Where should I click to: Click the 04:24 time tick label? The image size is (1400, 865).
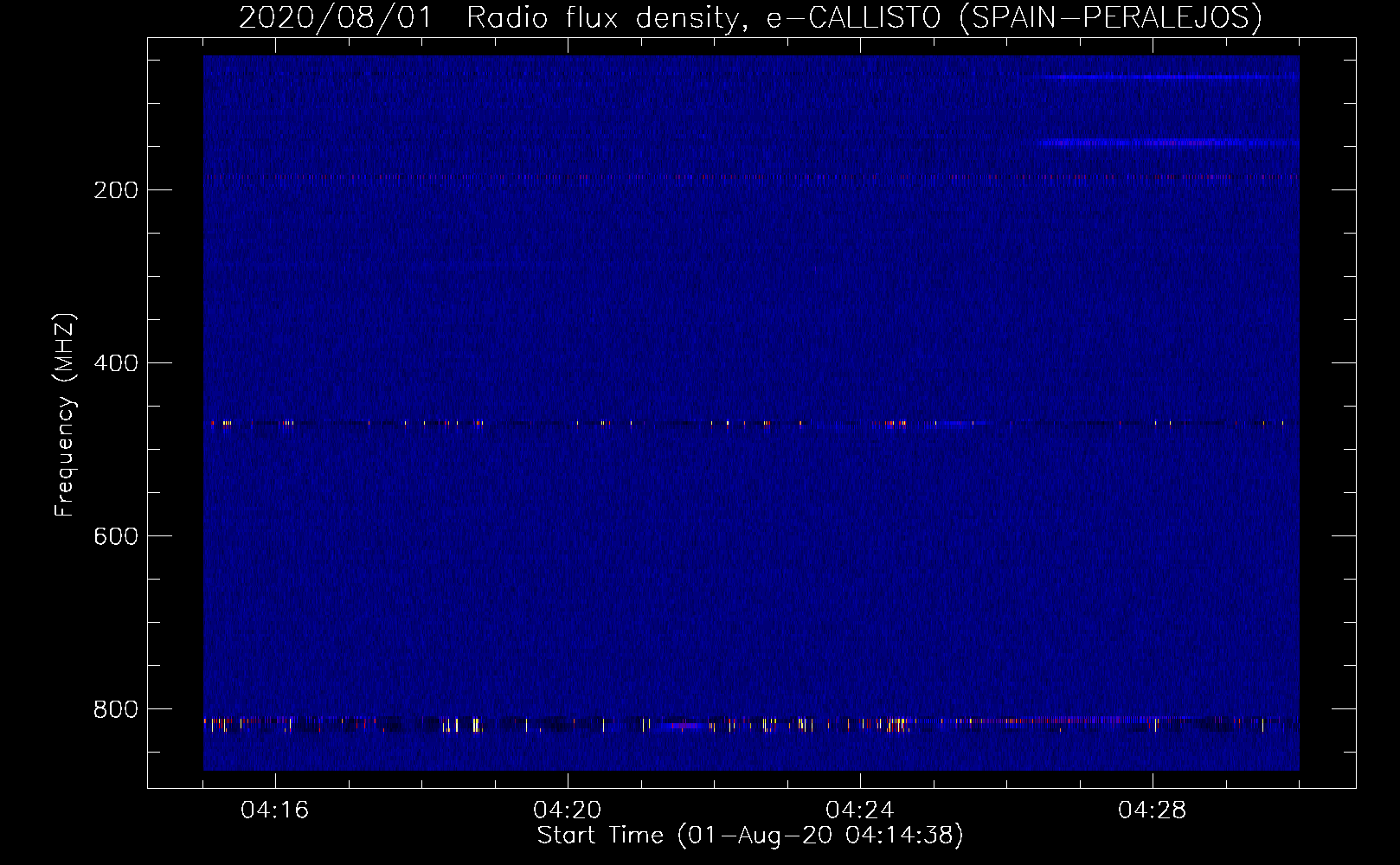tap(860, 811)
